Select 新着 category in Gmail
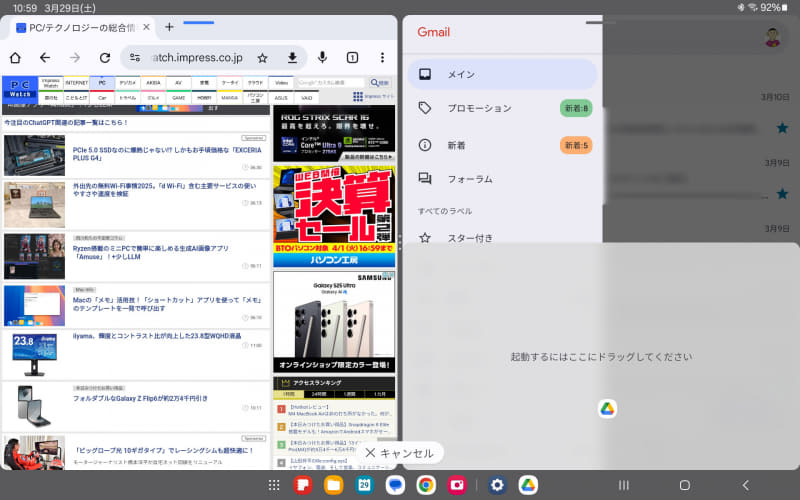This screenshot has width=800, height=500. point(502,145)
